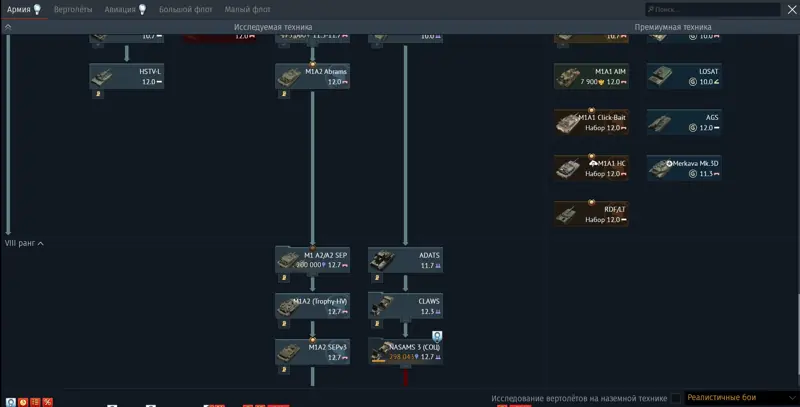
Task: Click the Исследуемая техника header
Action: coord(273,27)
